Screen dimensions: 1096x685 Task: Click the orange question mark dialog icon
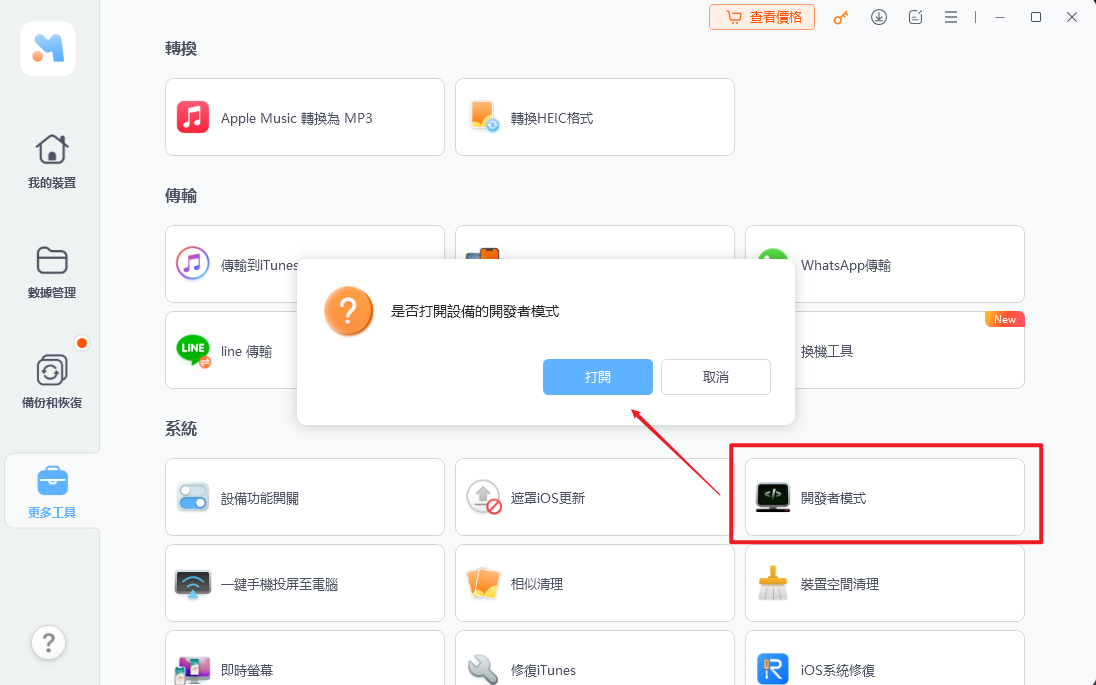coord(348,311)
